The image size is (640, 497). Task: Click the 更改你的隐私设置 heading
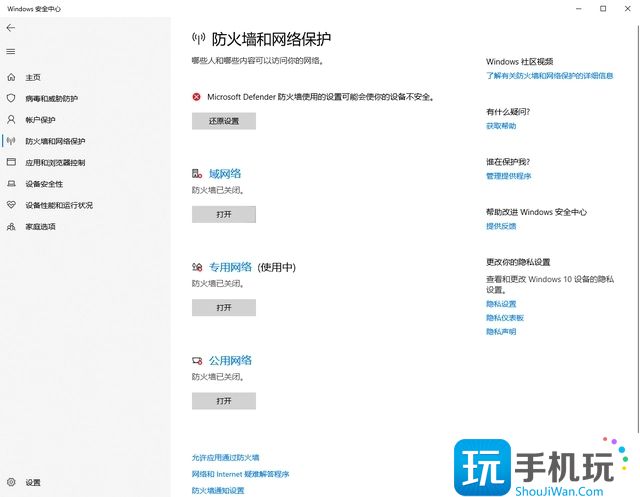[x=518, y=262]
